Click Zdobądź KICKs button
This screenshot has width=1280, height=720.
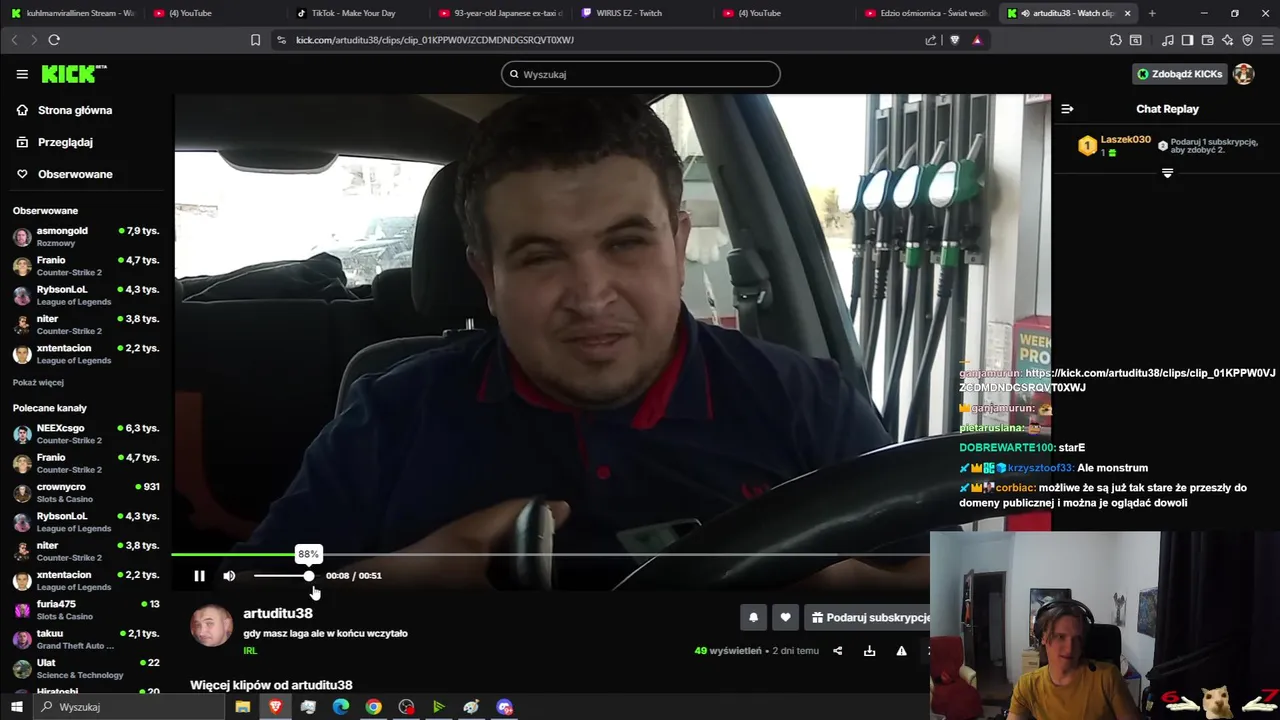pyautogui.click(x=1179, y=74)
